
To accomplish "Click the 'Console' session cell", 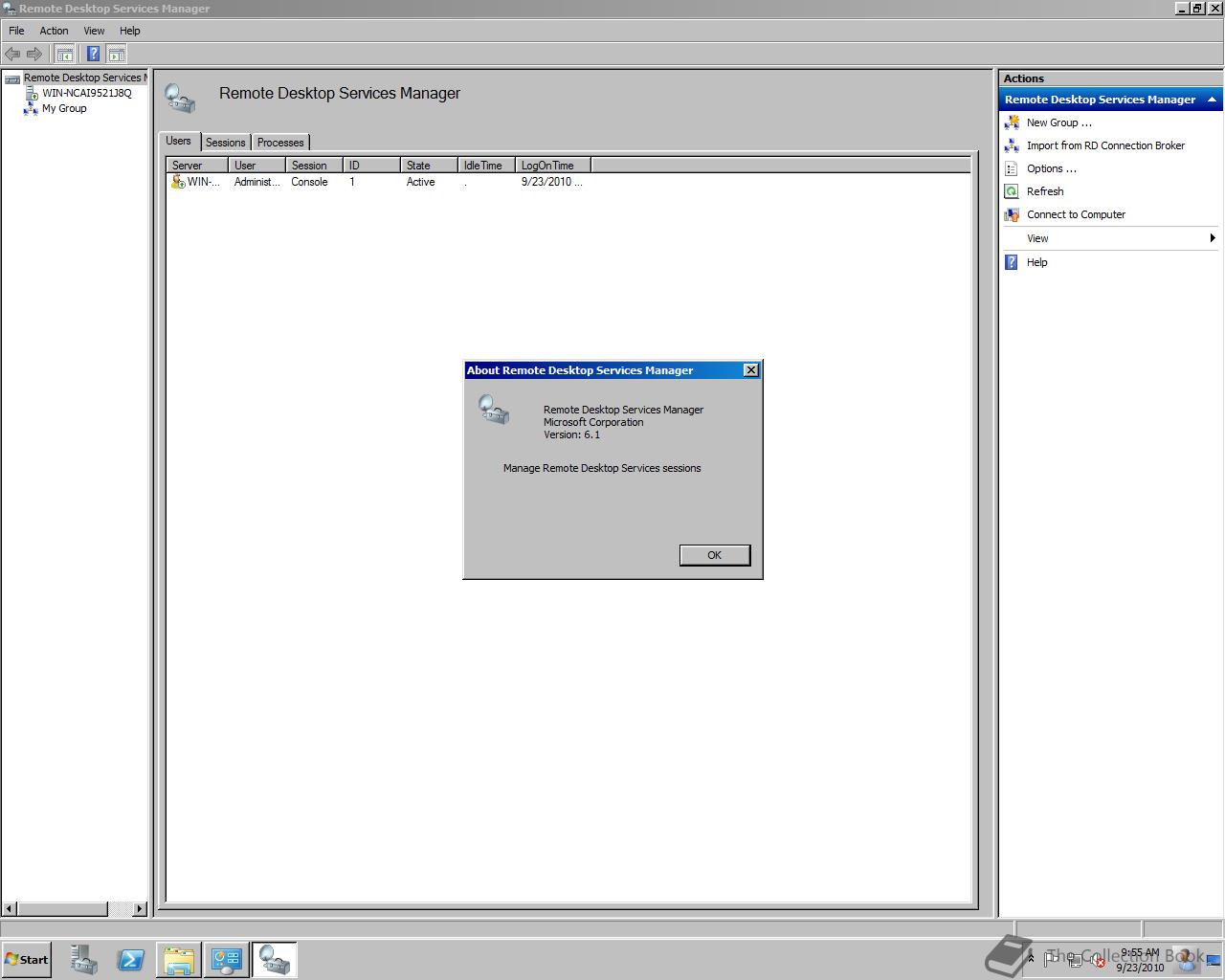I will pos(309,182).
